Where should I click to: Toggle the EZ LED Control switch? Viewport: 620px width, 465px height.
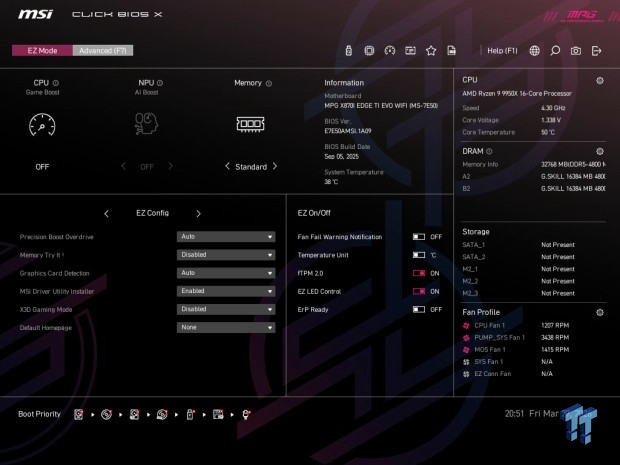pyautogui.click(x=419, y=291)
